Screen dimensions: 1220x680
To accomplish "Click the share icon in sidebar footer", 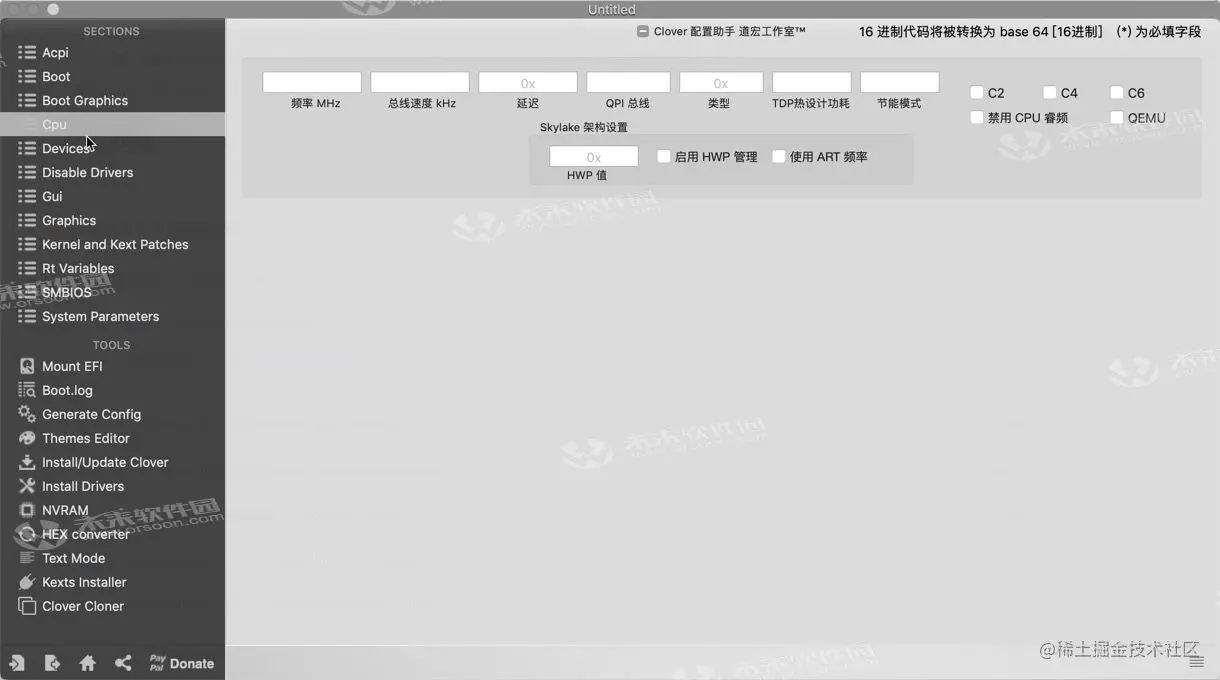I will pyautogui.click(x=123, y=663).
